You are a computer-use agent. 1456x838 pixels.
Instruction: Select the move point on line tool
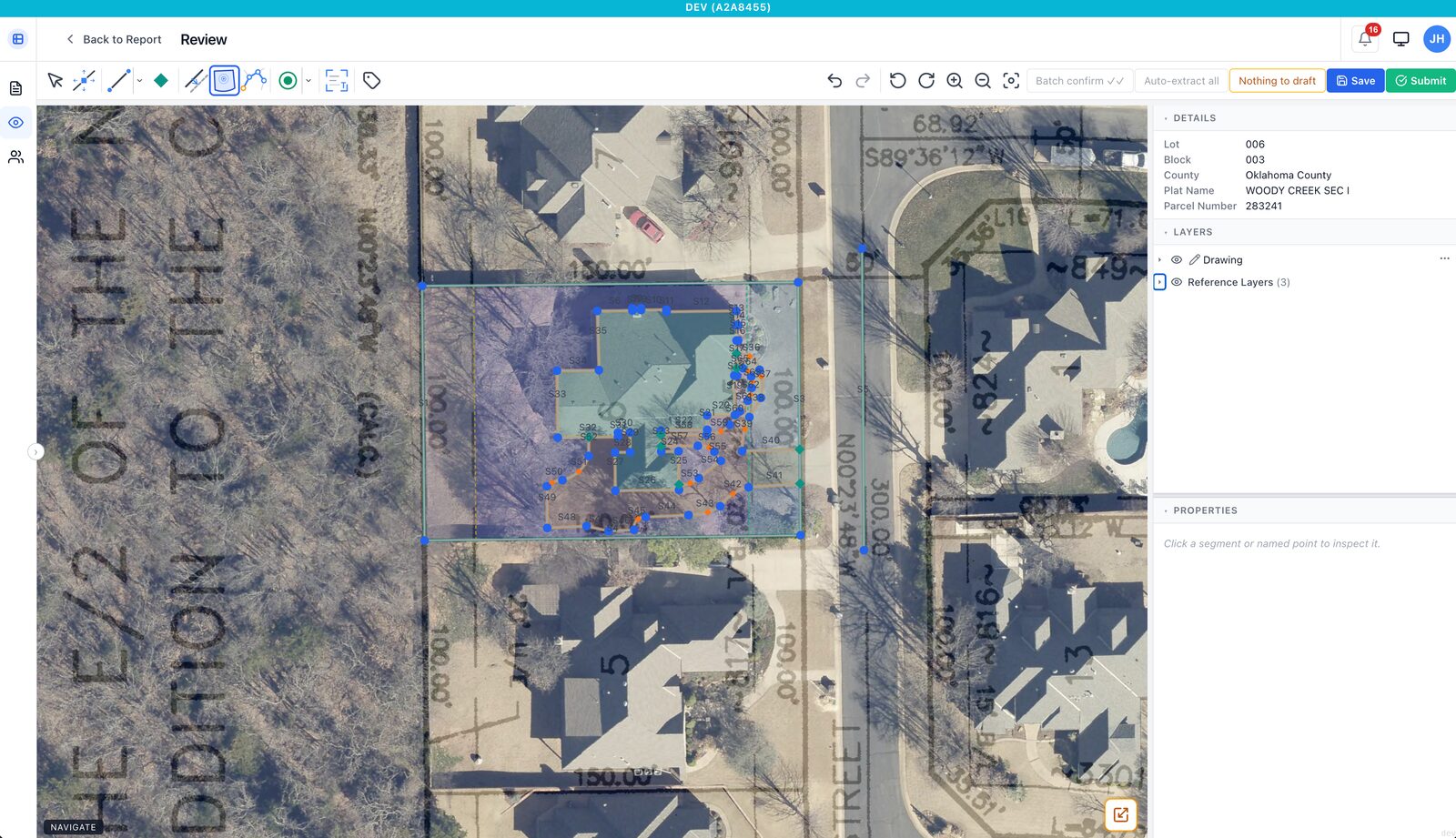pos(84,80)
